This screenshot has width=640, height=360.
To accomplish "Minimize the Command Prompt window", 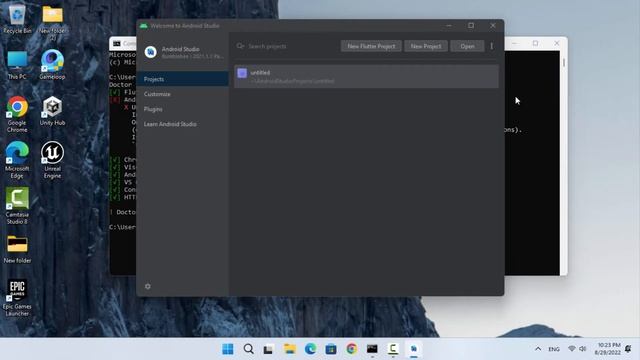I will click(514, 43).
